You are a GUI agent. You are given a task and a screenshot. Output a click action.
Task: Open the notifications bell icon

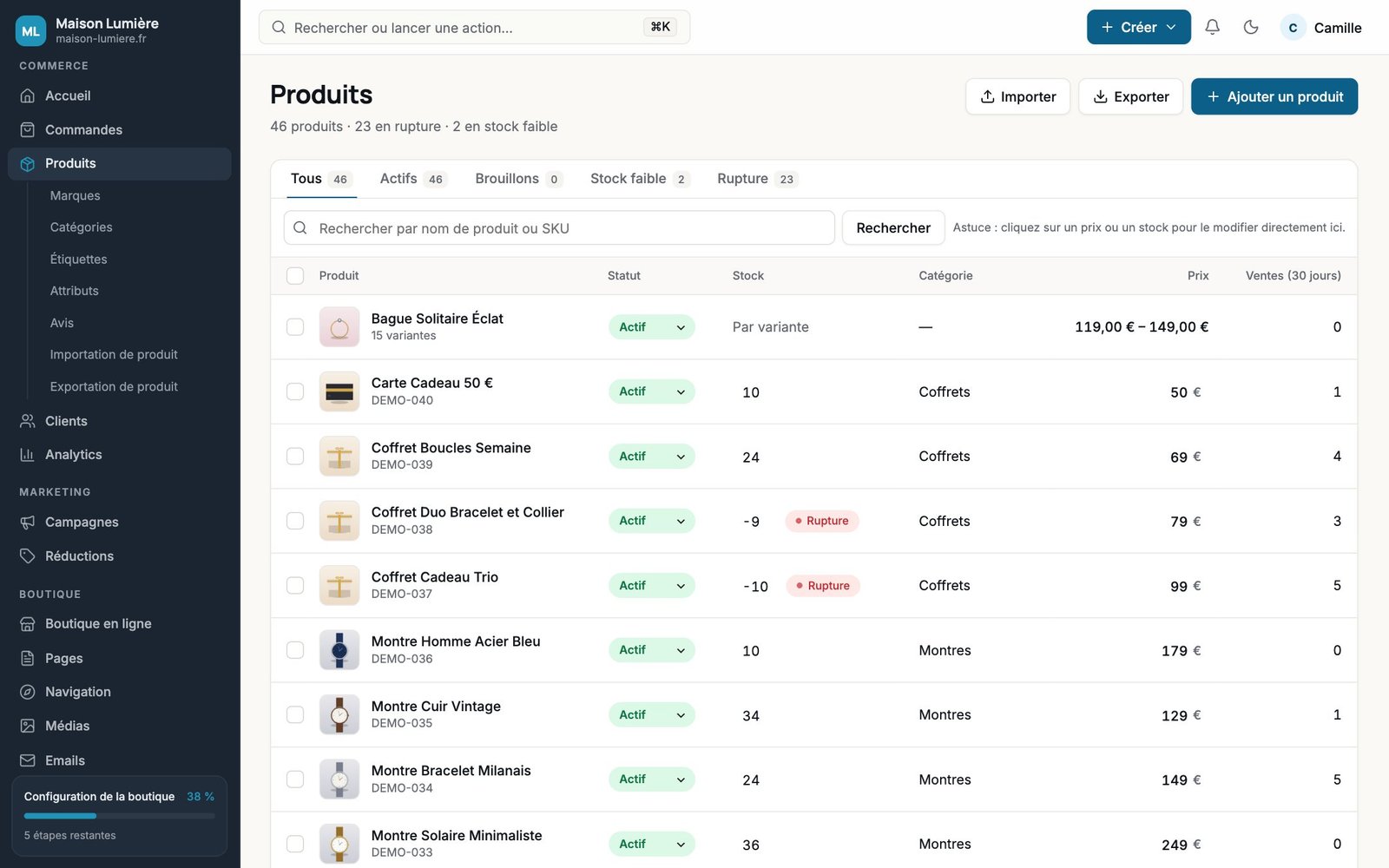[1212, 27]
